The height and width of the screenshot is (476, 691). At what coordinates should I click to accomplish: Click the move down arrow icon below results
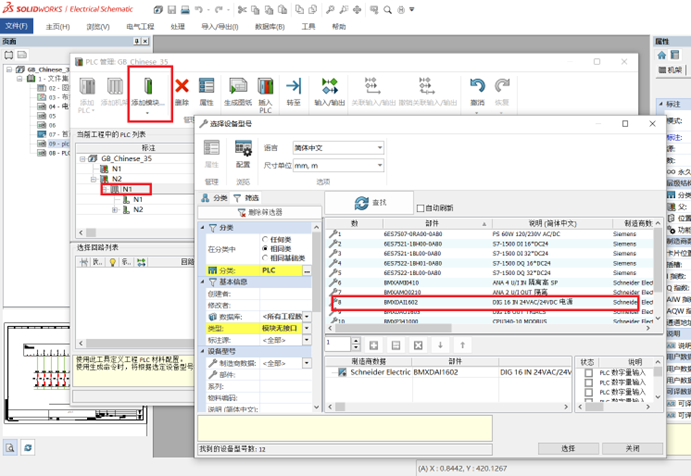[440, 345]
